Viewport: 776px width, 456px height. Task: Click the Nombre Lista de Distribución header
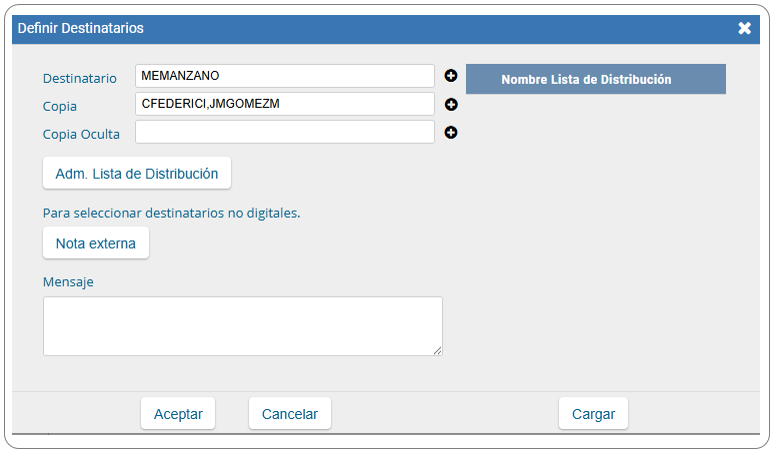click(x=595, y=79)
